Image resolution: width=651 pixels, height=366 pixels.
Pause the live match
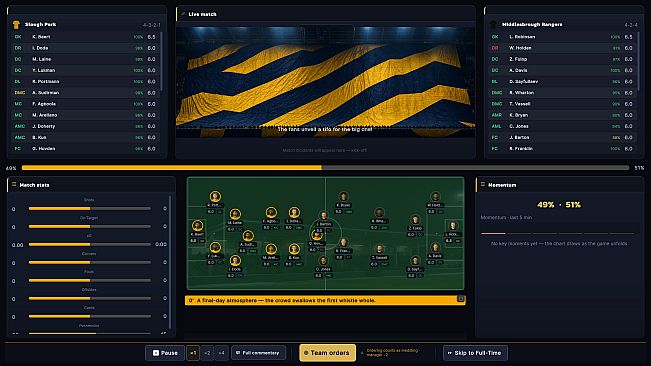click(165, 353)
